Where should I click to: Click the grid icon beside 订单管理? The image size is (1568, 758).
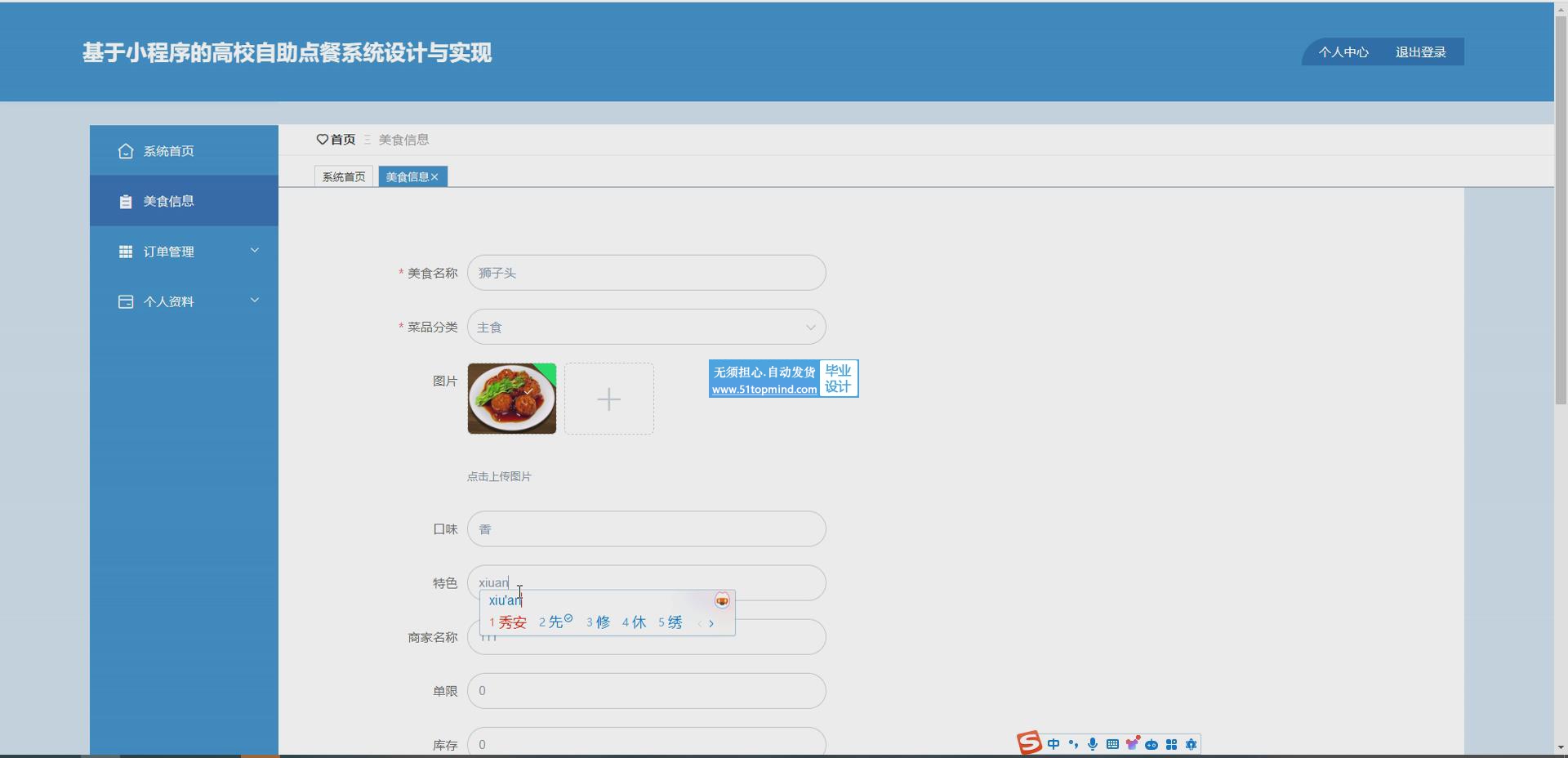point(125,252)
